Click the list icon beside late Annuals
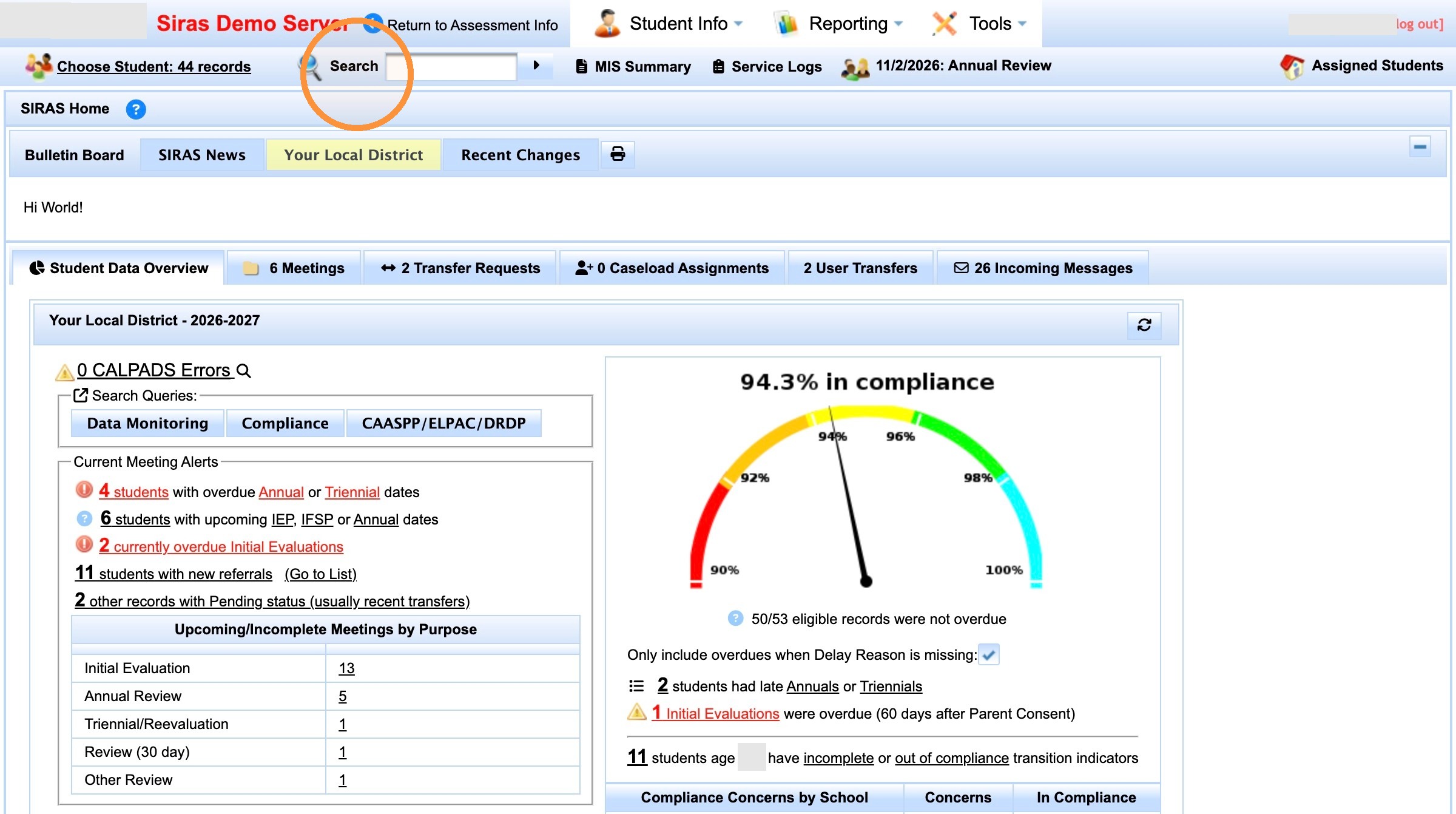The width and height of the screenshot is (1456, 814). 636,687
